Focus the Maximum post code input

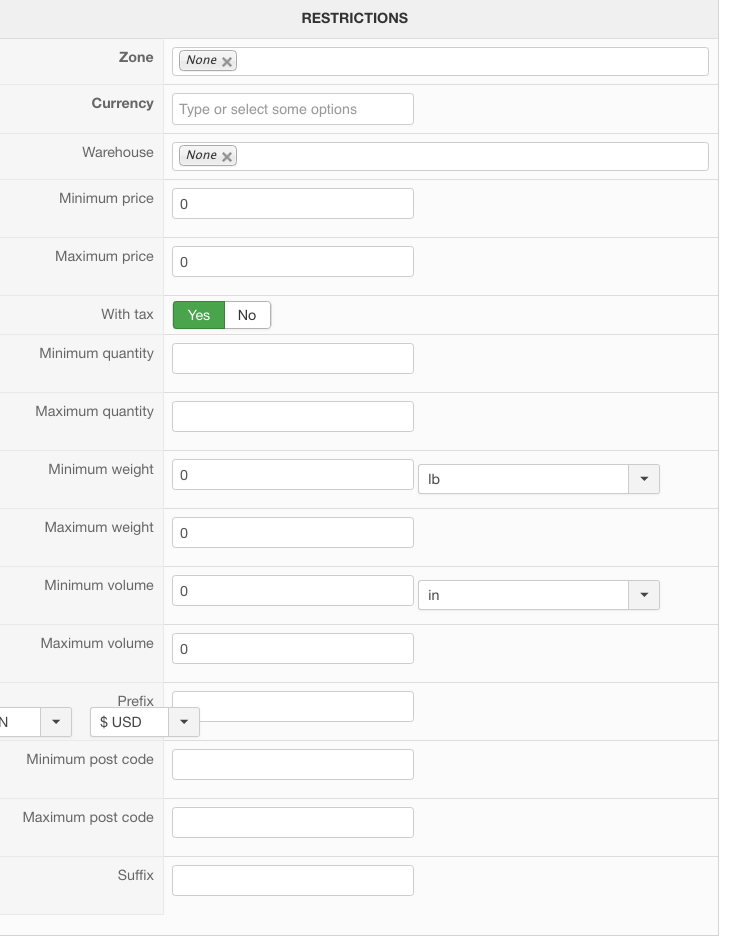pyautogui.click(x=293, y=823)
